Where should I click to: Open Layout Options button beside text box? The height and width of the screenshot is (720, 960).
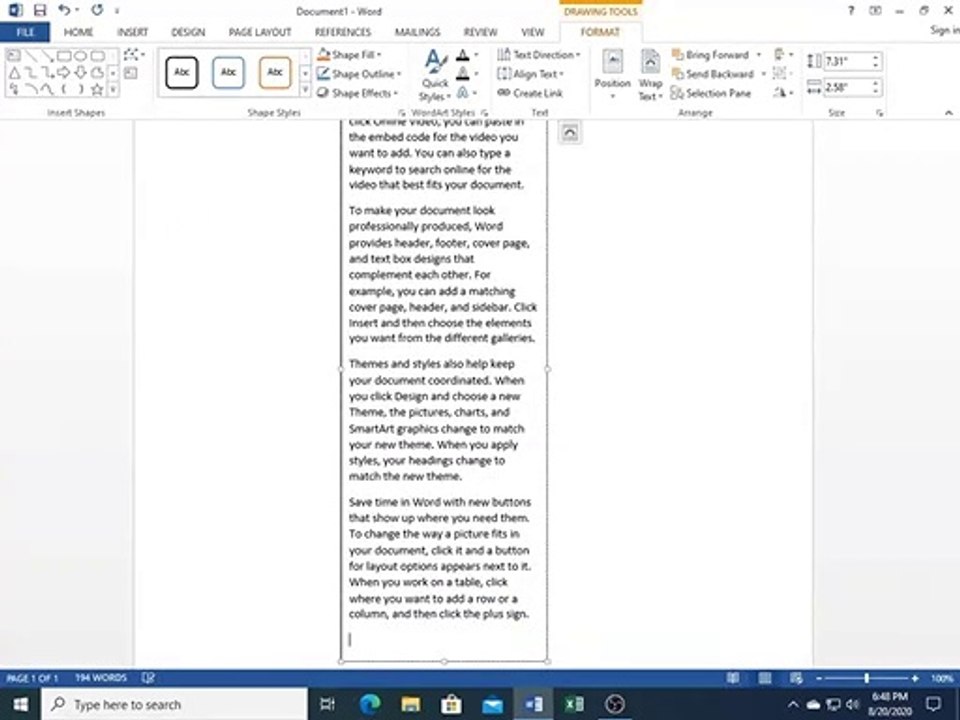pos(570,133)
